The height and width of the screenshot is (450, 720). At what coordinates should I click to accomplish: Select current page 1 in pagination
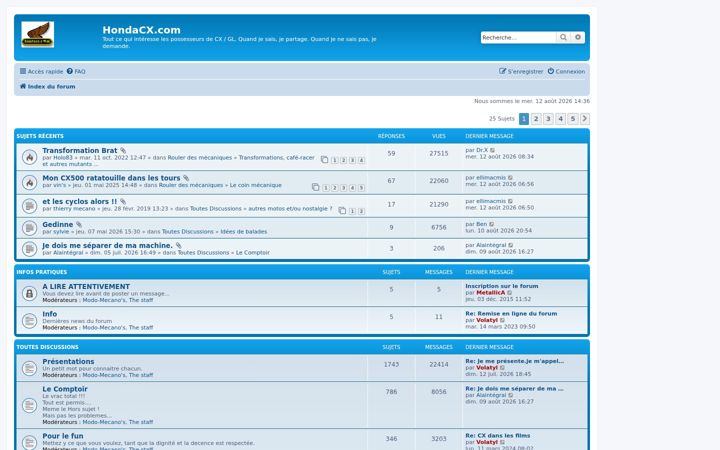tap(524, 119)
